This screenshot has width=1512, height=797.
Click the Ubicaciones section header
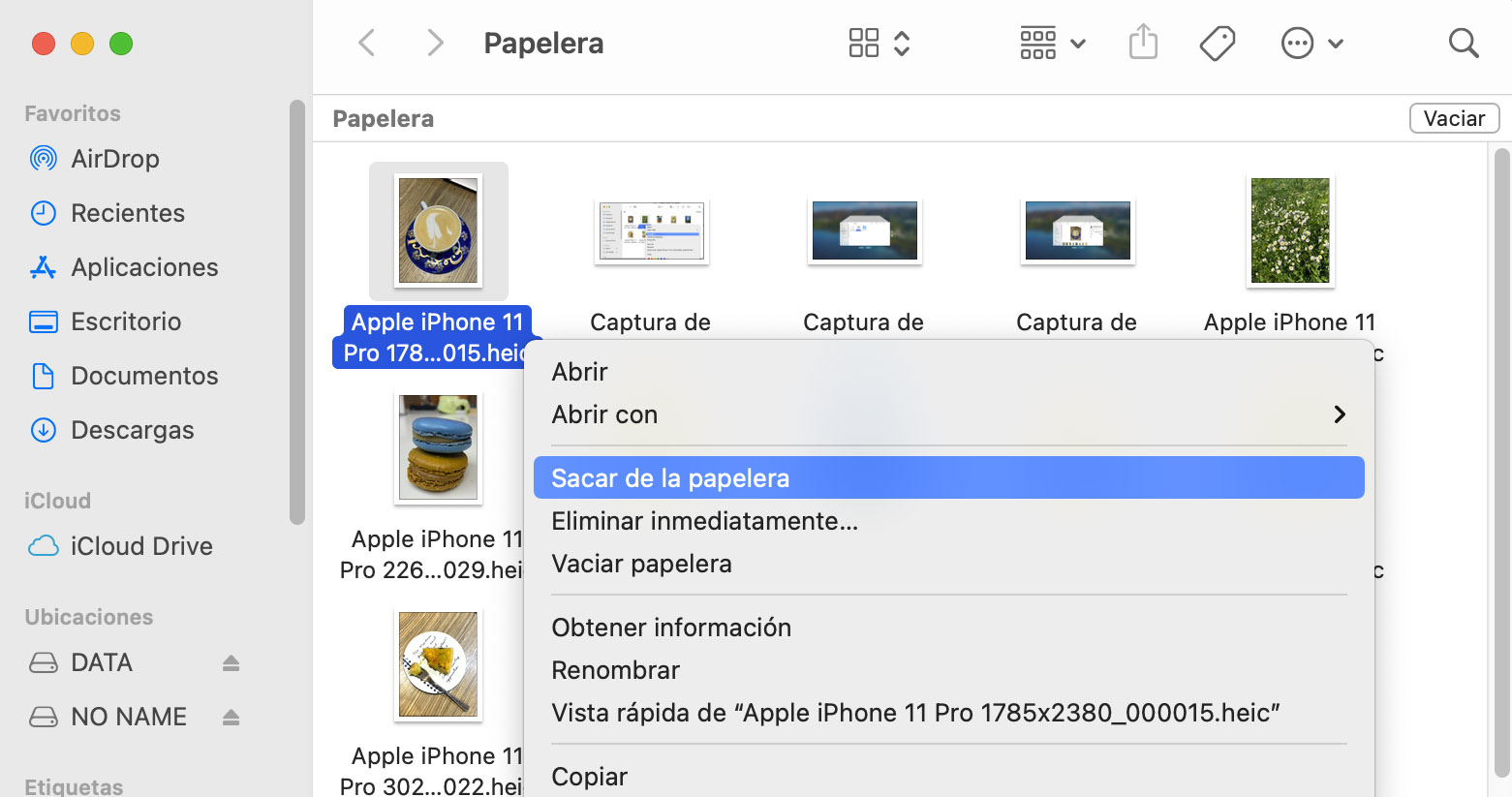[89, 617]
